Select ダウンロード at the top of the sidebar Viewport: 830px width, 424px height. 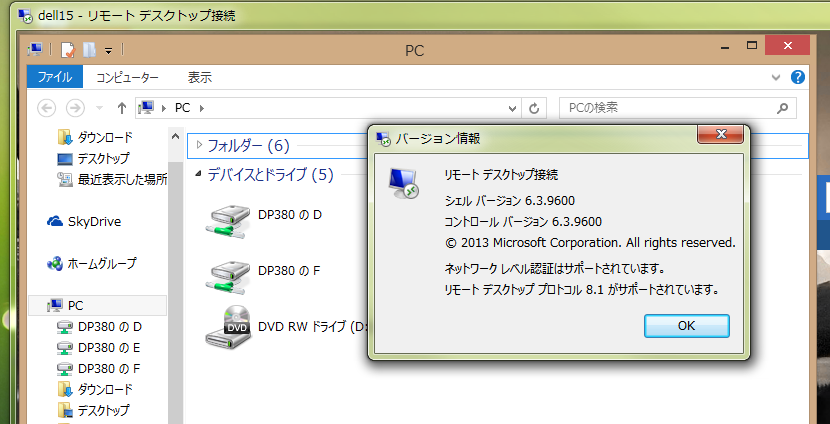96,138
